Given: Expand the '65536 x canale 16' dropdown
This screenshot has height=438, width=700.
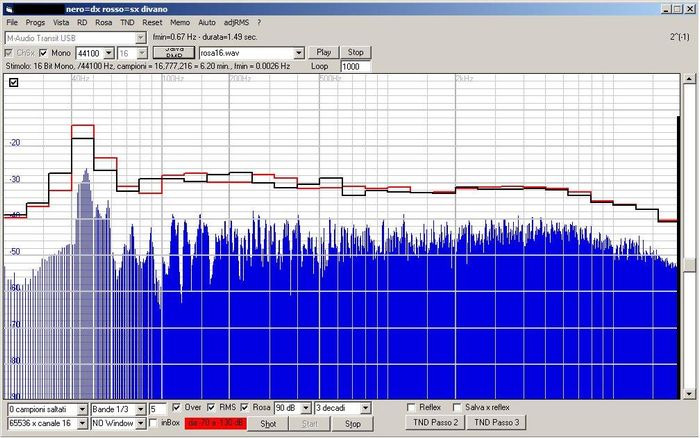Looking at the screenshot, I should click(x=82, y=423).
